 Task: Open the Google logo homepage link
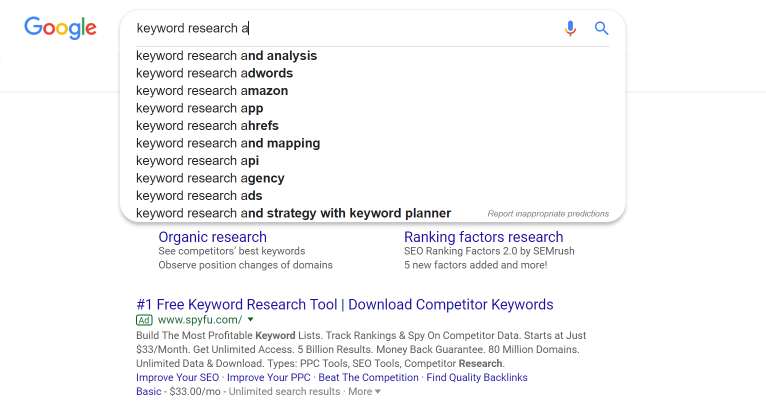point(61,28)
